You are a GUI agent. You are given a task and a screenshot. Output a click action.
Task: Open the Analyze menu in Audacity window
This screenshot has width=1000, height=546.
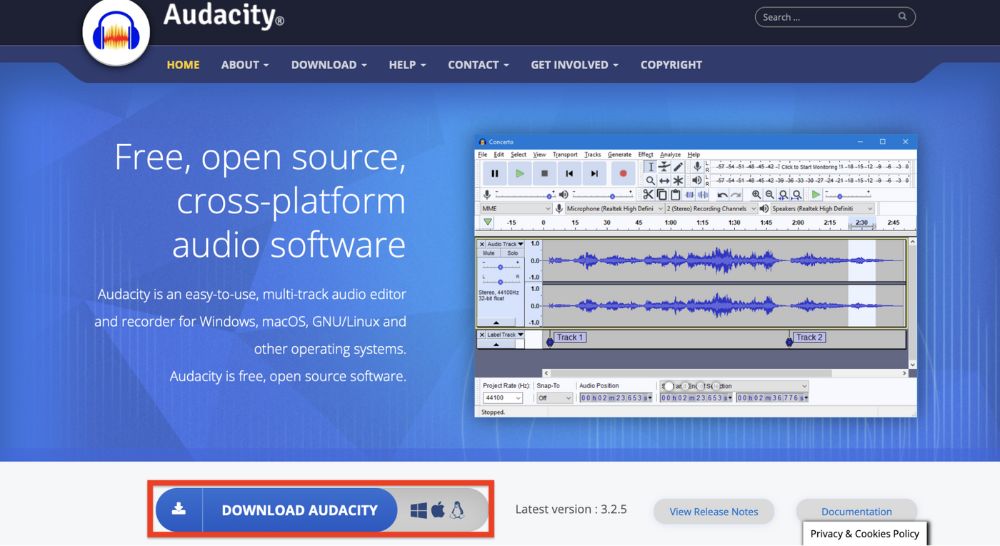pos(670,154)
